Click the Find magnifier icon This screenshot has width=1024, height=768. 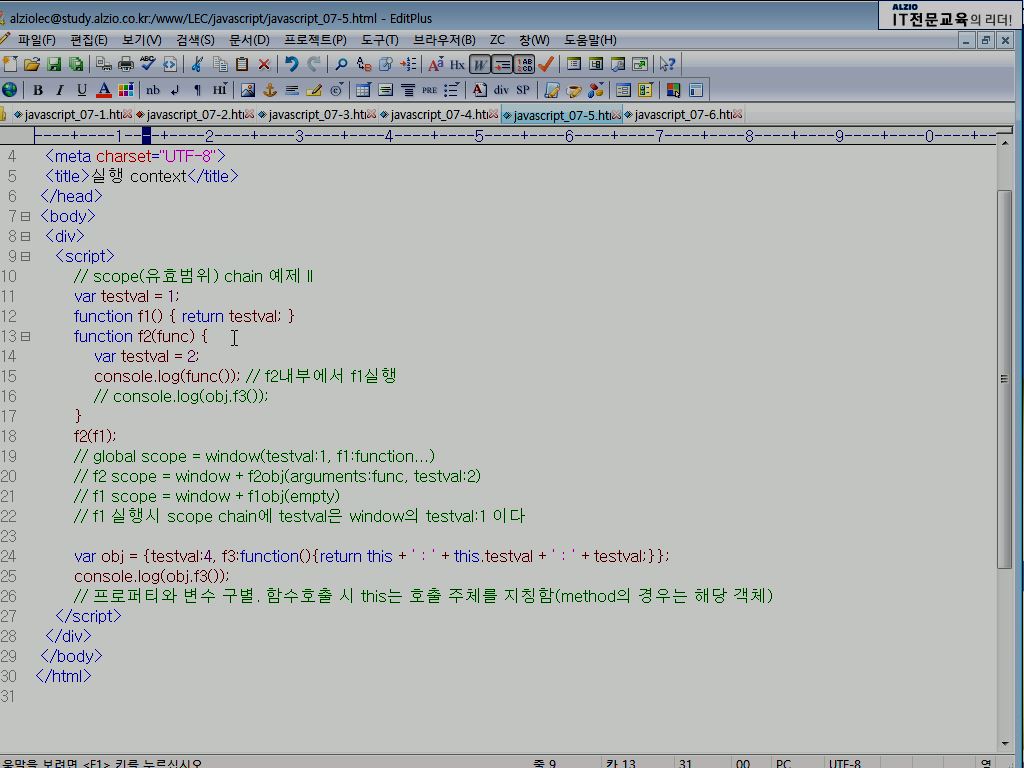click(341, 64)
